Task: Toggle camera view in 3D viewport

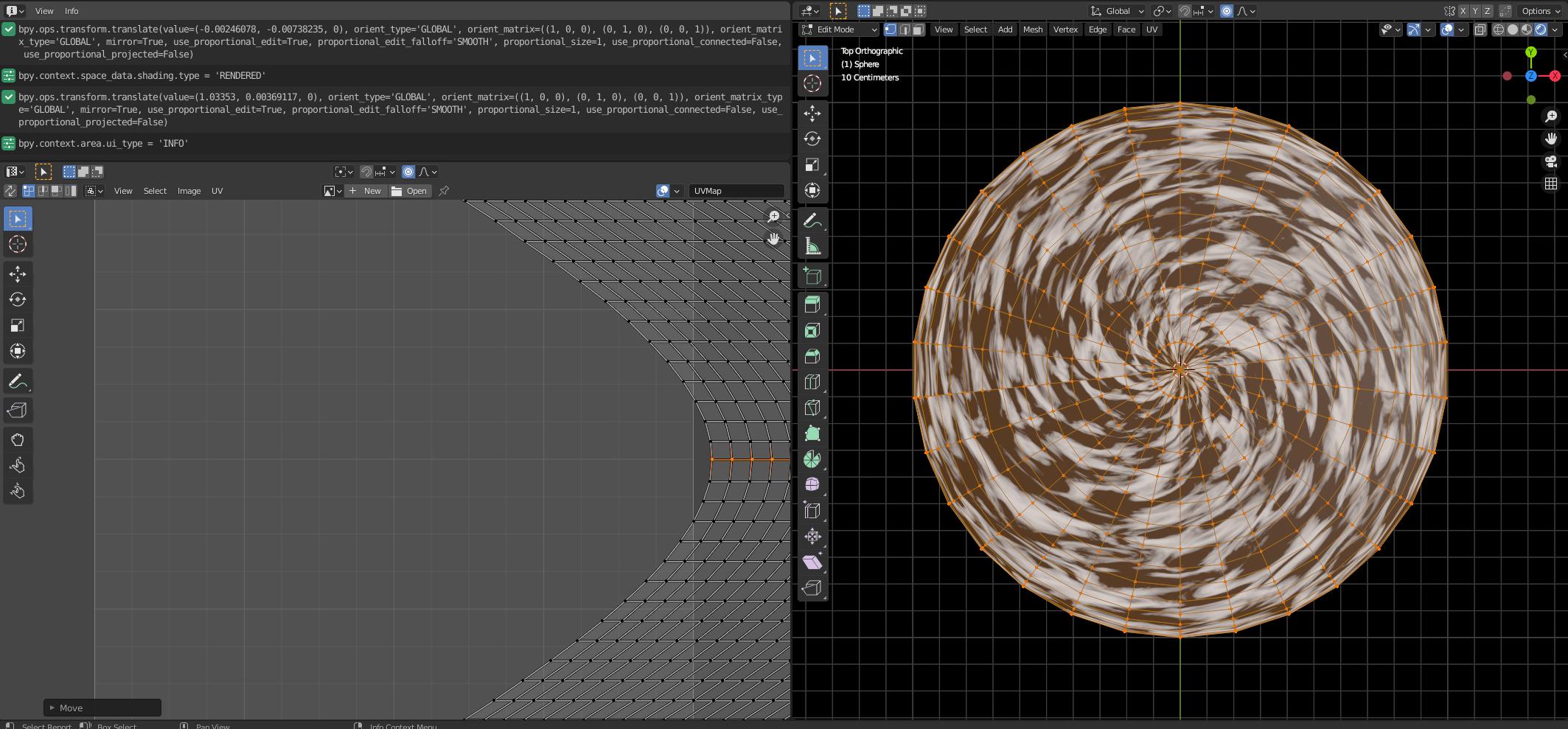Action: [x=1551, y=161]
